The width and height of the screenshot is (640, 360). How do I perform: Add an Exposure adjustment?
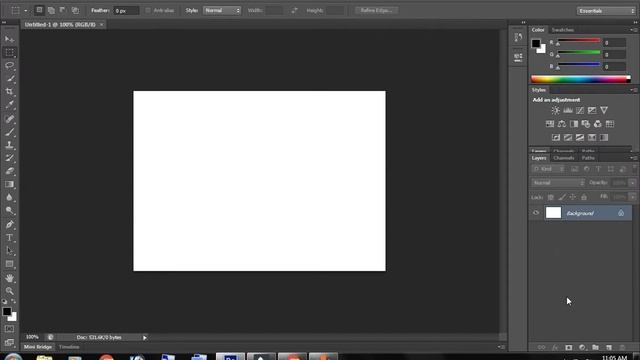click(592, 110)
